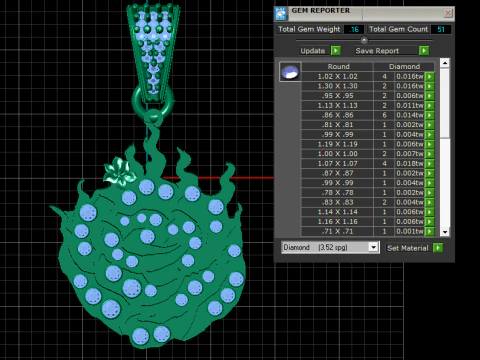Viewport: 480px width, 360px height.
Task: Select the round gem shape thumbnail
Action: pyautogui.click(x=290, y=72)
